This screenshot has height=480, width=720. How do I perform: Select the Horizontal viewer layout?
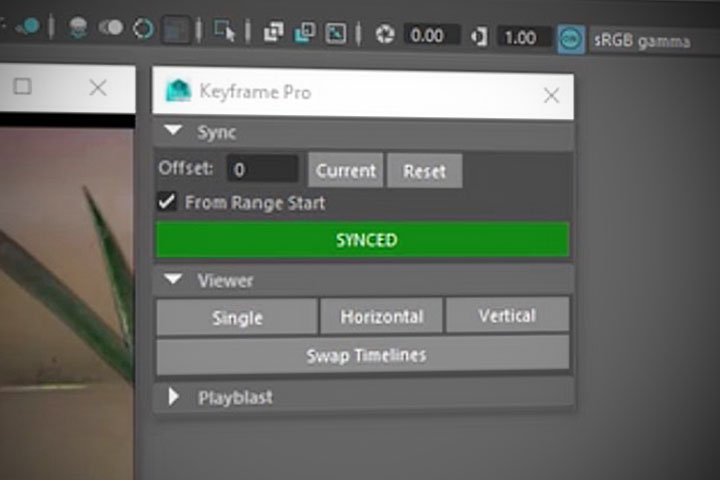pyautogui.click(x=381, y=317)
